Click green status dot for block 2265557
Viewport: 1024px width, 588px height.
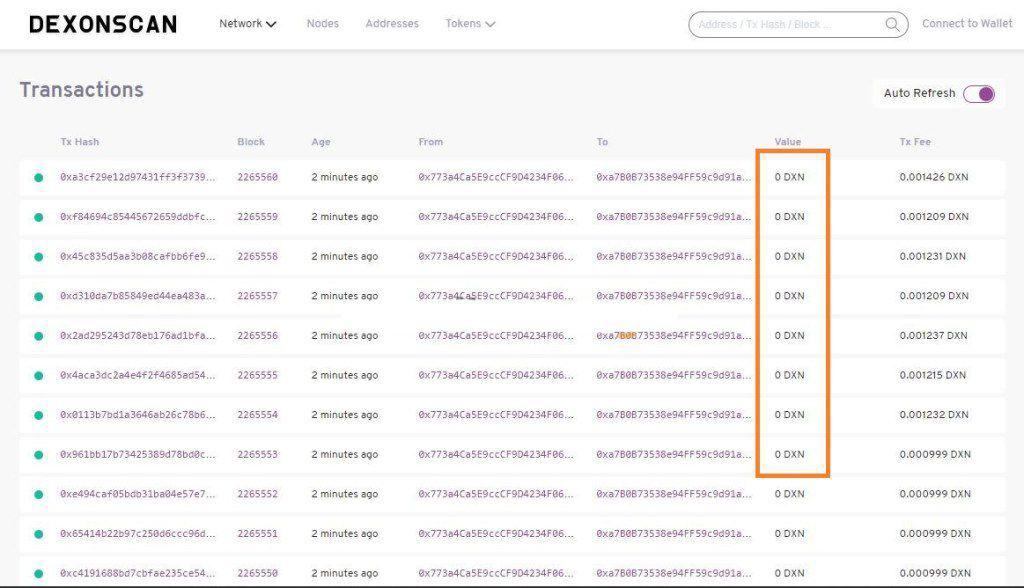click(39, 297)
